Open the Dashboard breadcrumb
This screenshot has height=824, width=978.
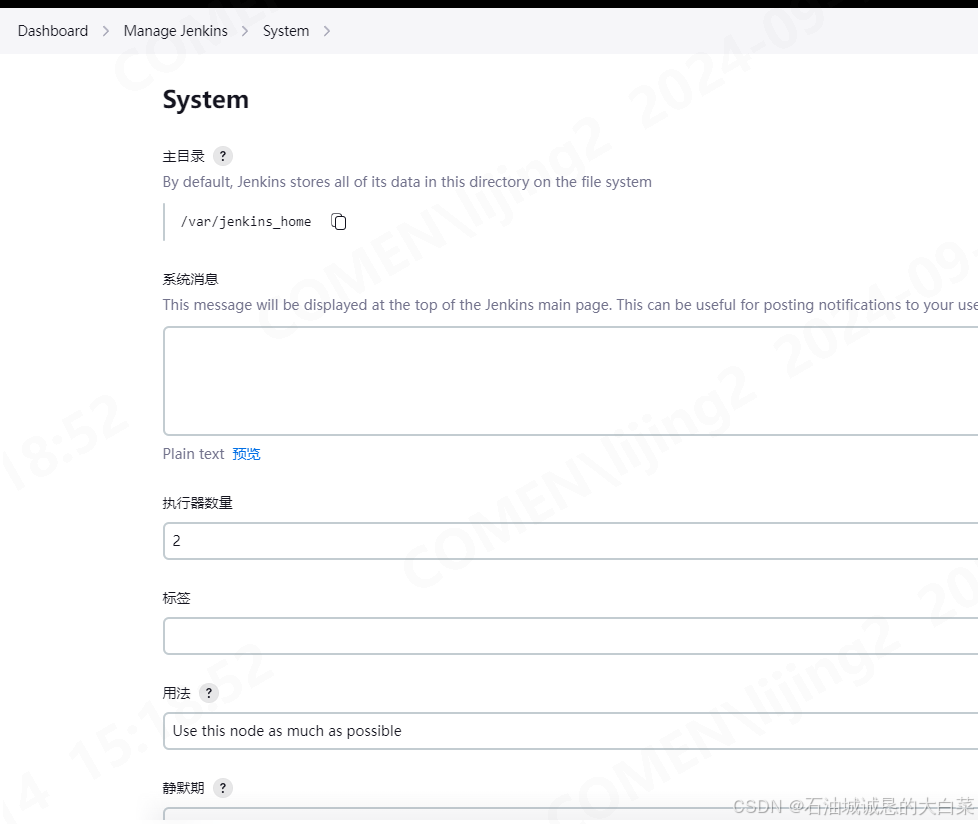(53, 31)
